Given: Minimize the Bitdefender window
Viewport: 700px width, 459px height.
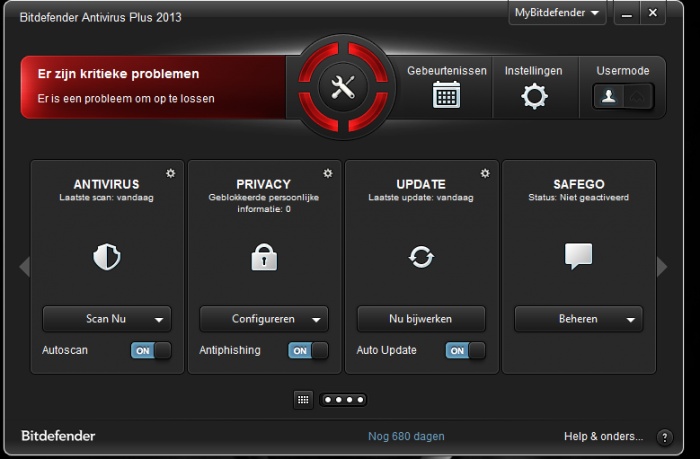Looking at the screenshot, I should click(x=627, y=13).
